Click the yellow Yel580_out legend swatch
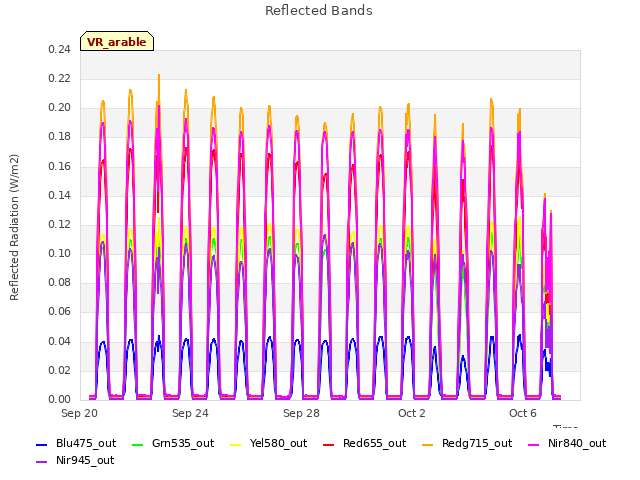The width and height of the screenshot is (640, 480). [236, 444]
